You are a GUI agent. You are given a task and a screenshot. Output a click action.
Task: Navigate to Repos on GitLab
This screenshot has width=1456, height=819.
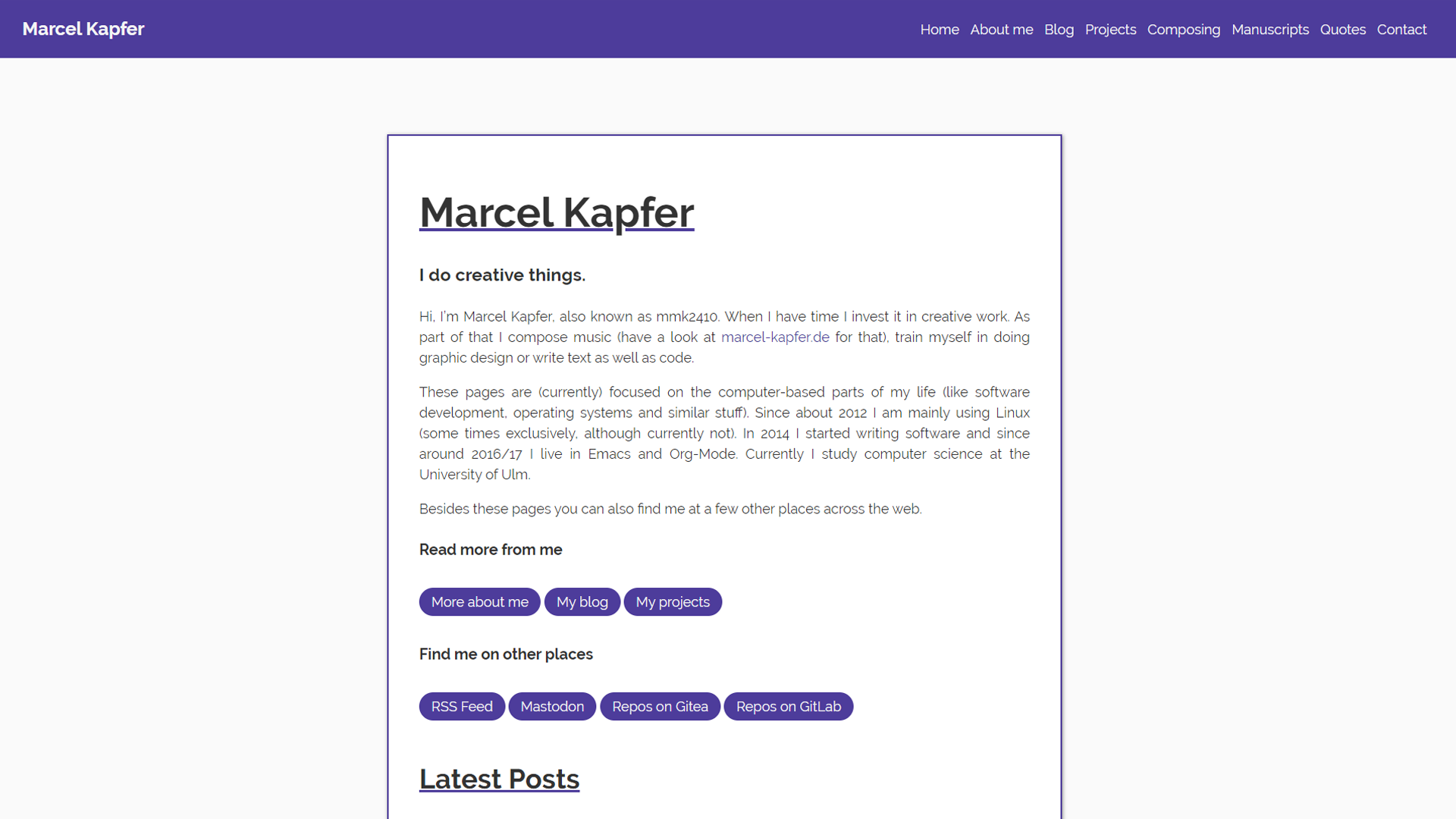point(789,706)
